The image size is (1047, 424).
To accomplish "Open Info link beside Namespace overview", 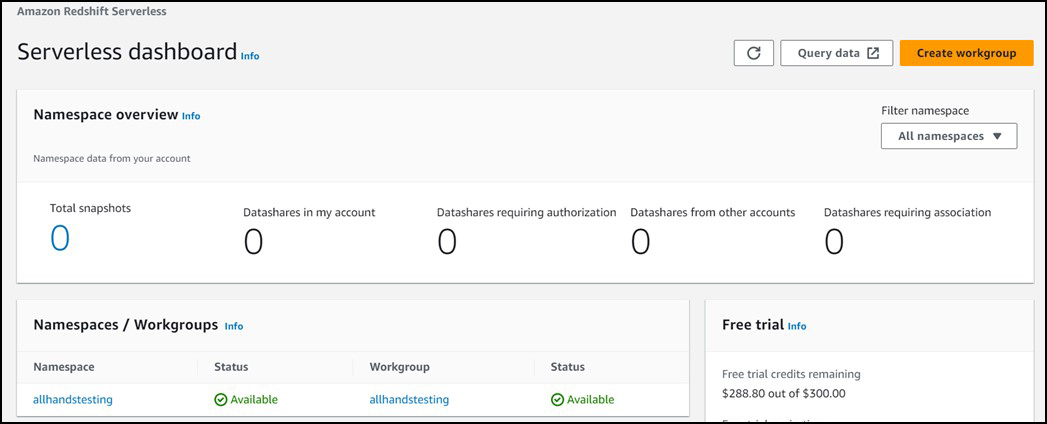I will point(191,116).
